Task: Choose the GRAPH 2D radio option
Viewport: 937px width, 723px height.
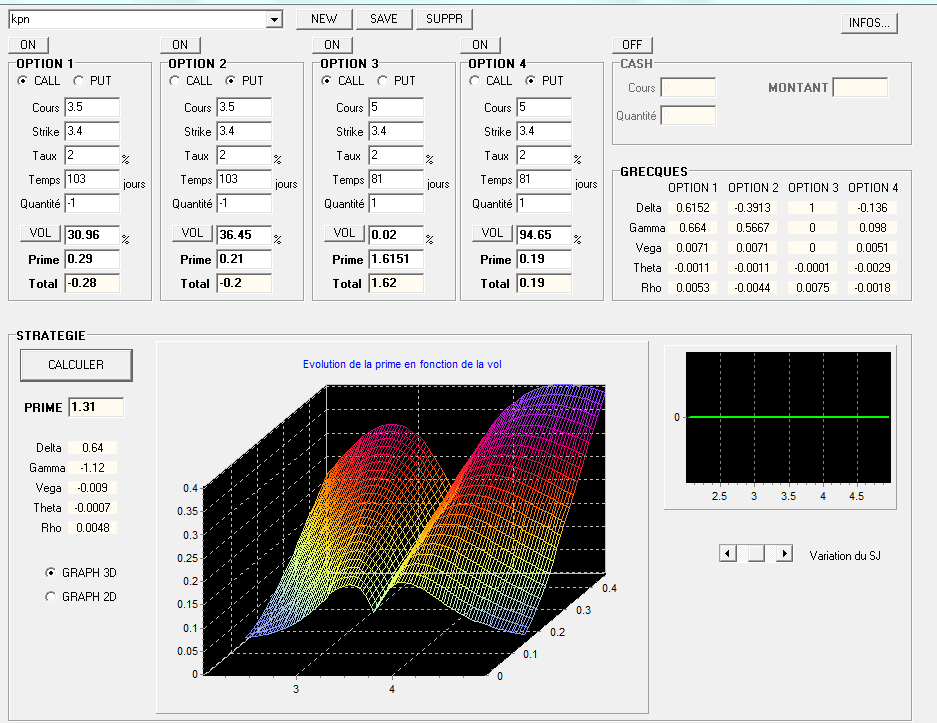Action: coord(51,597)
